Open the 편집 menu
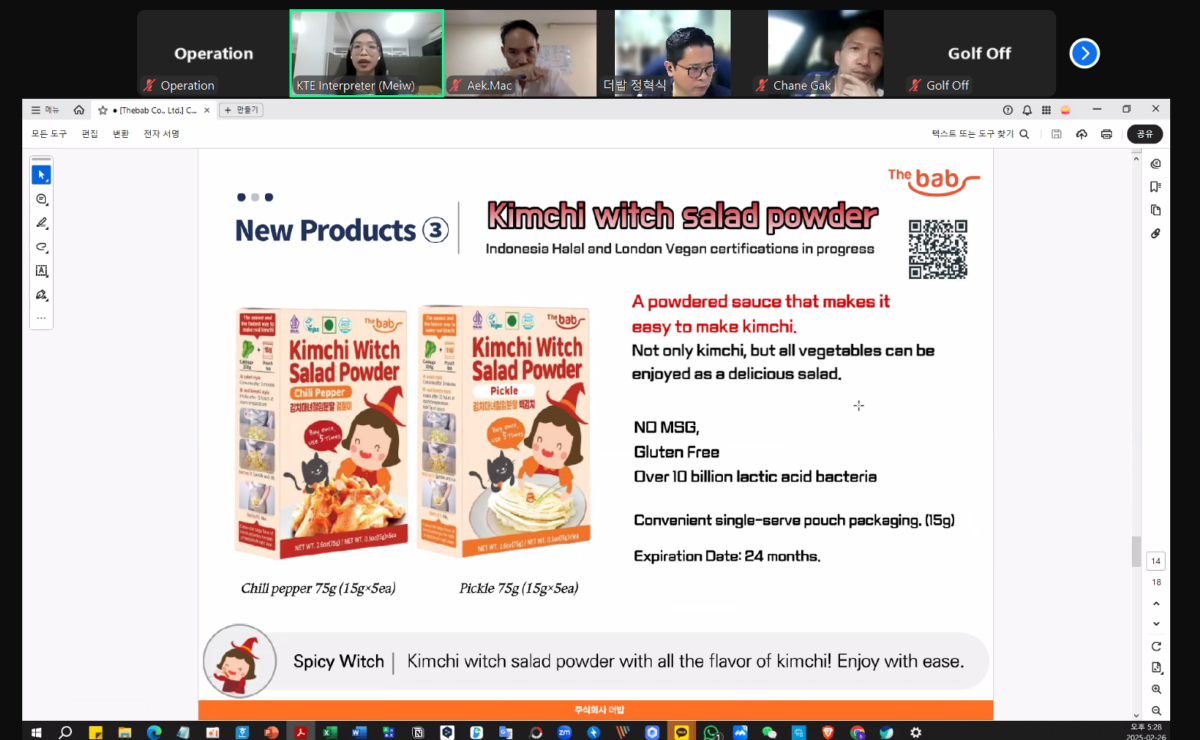This screenshot has height=740, width=1200. (90, 134)
